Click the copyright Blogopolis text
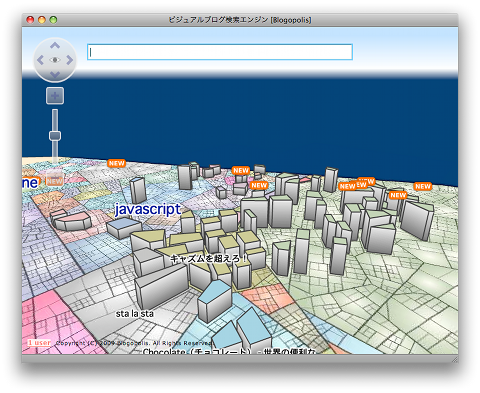The width and height of the screenshot is (480, 393). 134,343
